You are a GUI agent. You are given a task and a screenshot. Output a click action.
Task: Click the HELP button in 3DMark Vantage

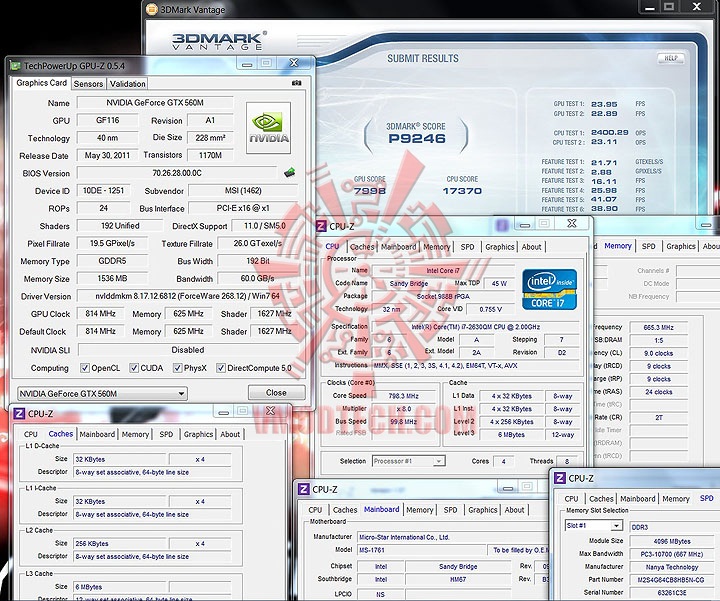click(670, 58)
